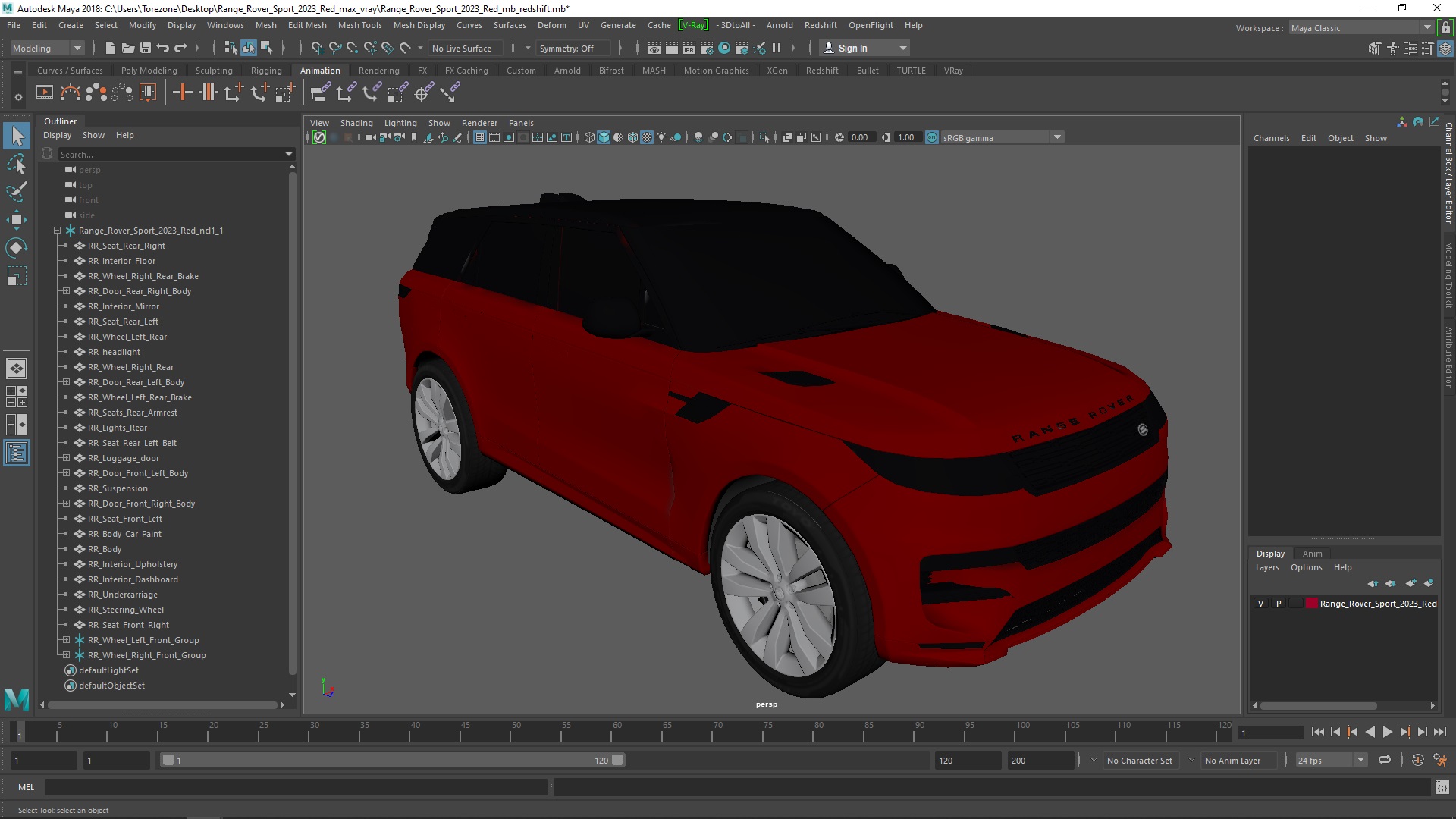The width and height of the screenshot is (1456, 819).
Task: Go to start of playback range
Action: tap(1318, 733)
